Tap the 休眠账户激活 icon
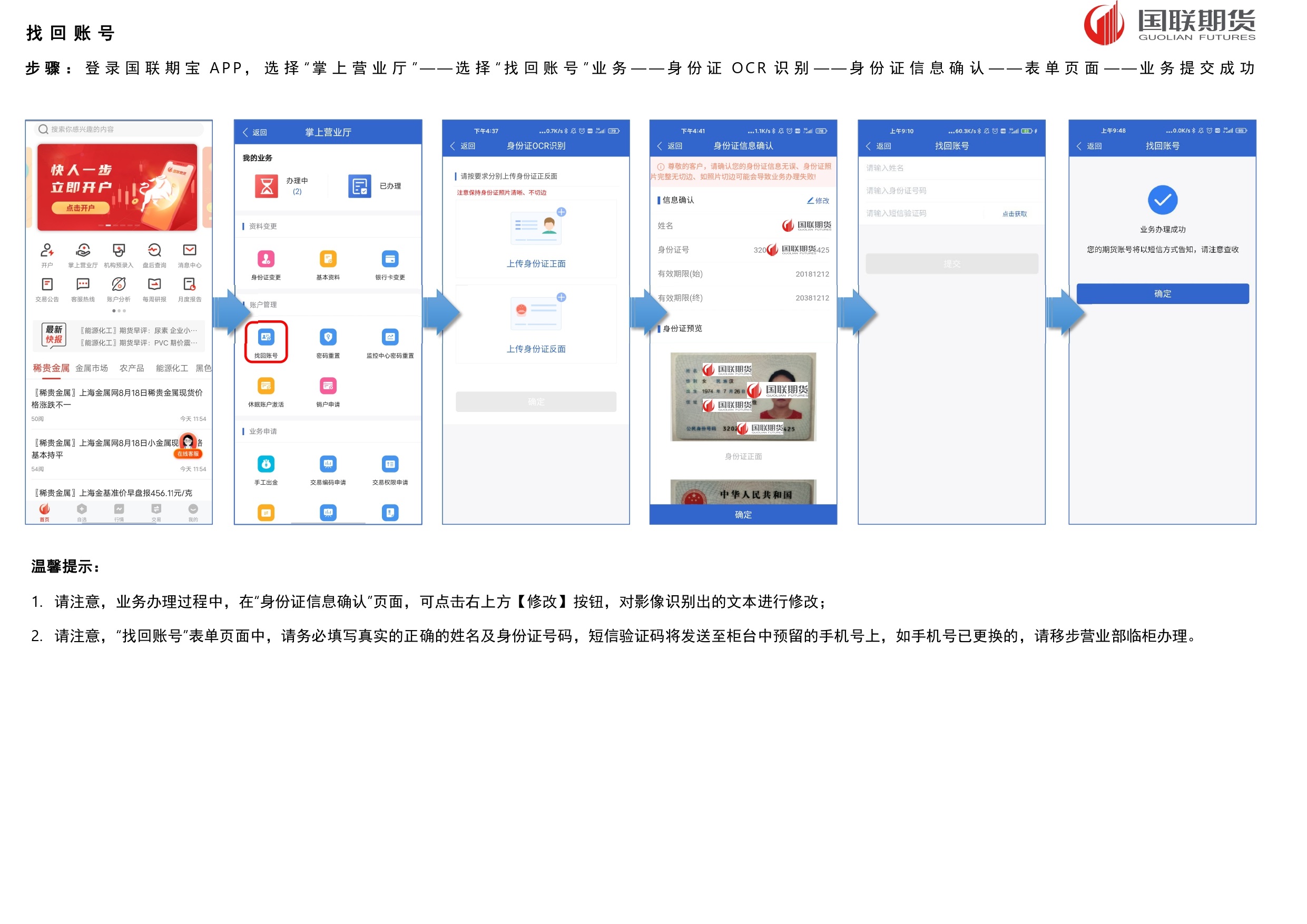The width and height of the screenshot is (1307, 924). point(266,387)
